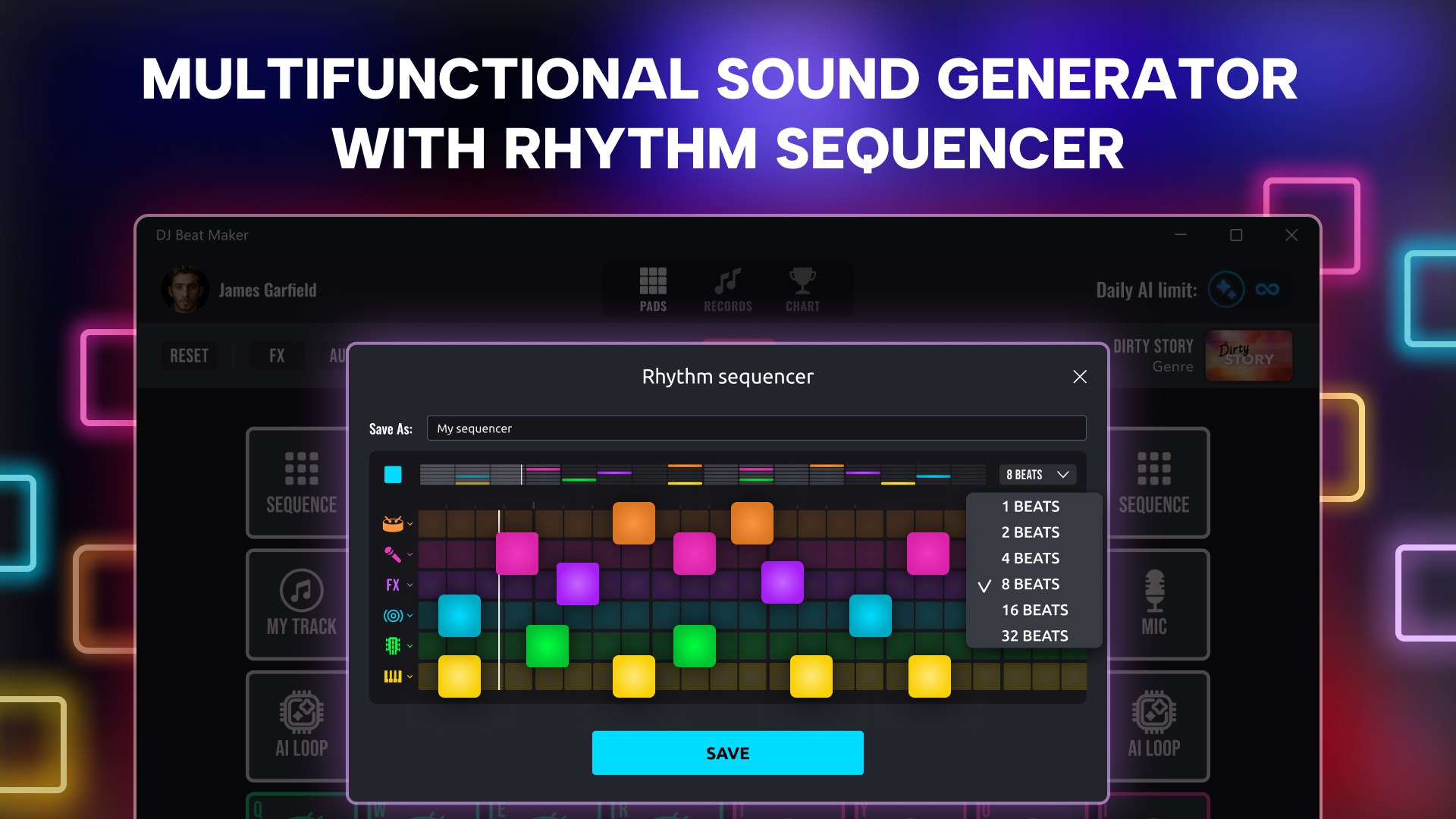Select the guitar track icon
This screenshot has height=819, width=1456.
tap(392, 645)
